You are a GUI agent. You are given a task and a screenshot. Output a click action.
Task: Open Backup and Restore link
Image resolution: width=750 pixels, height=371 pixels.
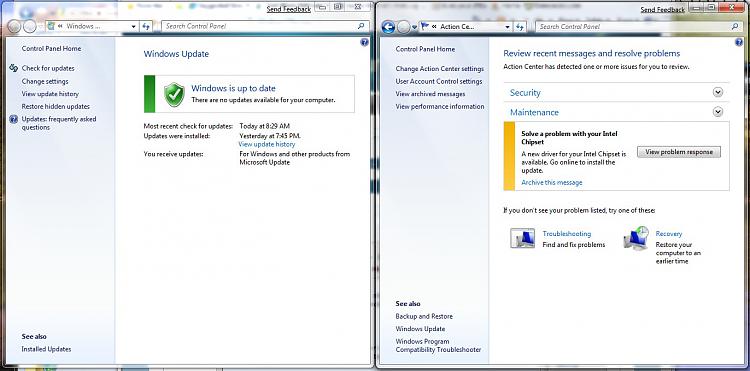click(424, 316)
